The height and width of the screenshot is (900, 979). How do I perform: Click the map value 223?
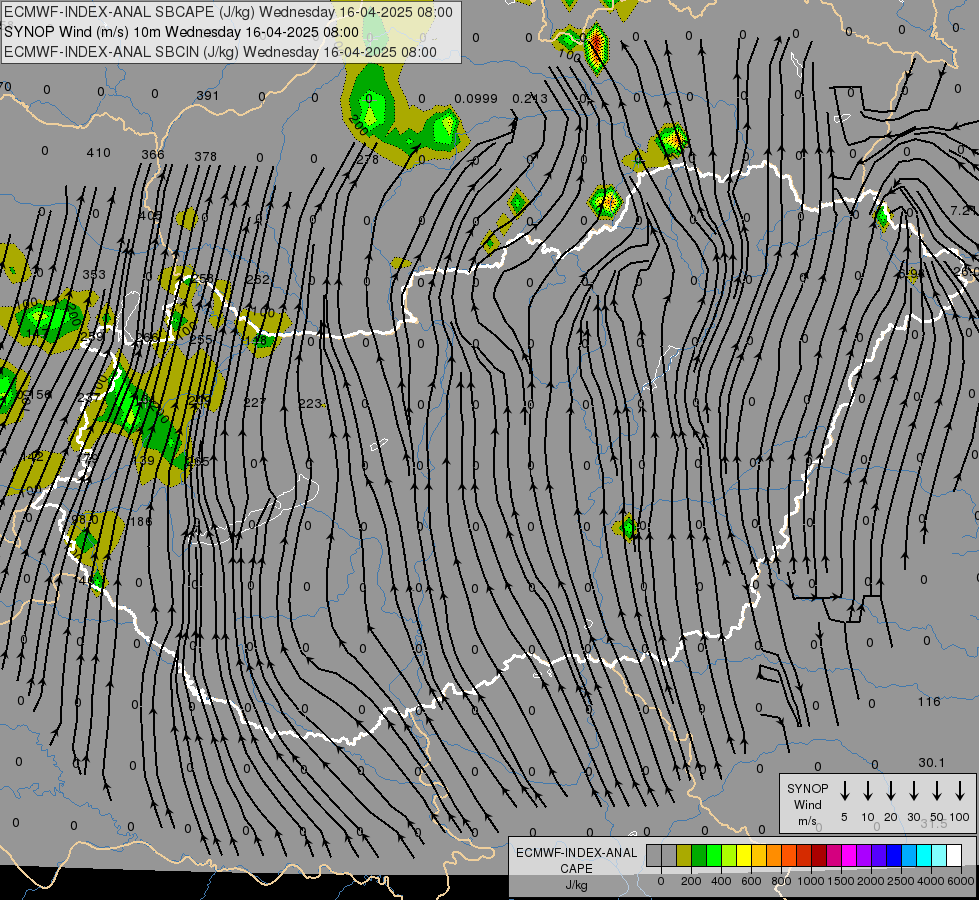pyautogui.click(x=310, y=404)
